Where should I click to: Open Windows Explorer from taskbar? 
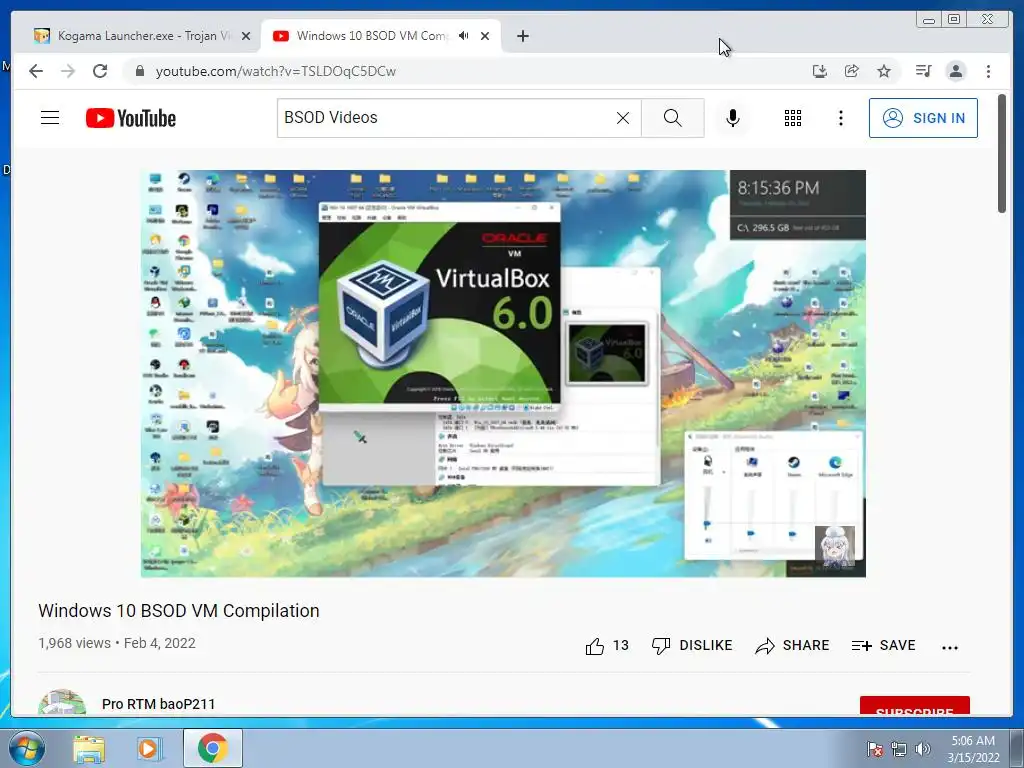89,748
